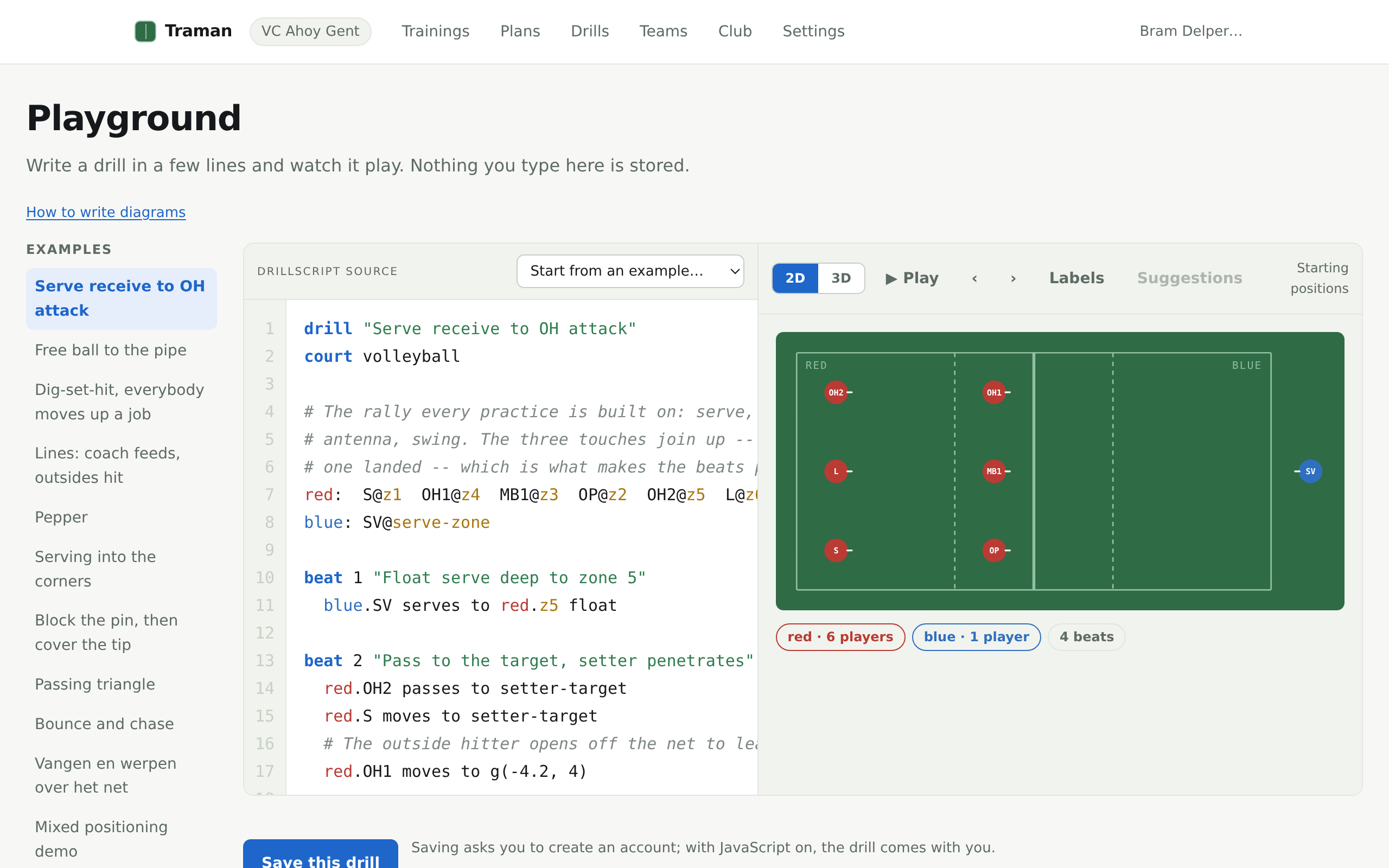Click the 'red · 6 players' badge

click(x=840, y=637)
